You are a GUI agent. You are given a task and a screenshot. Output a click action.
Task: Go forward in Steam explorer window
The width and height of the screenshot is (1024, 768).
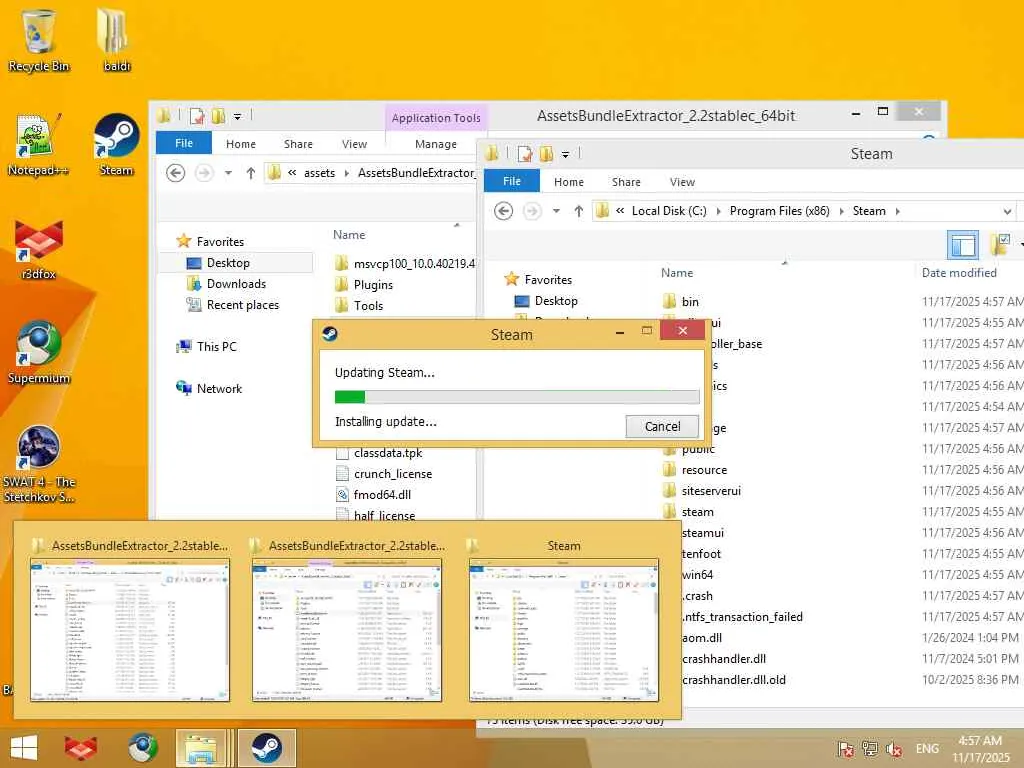[532, 211]
